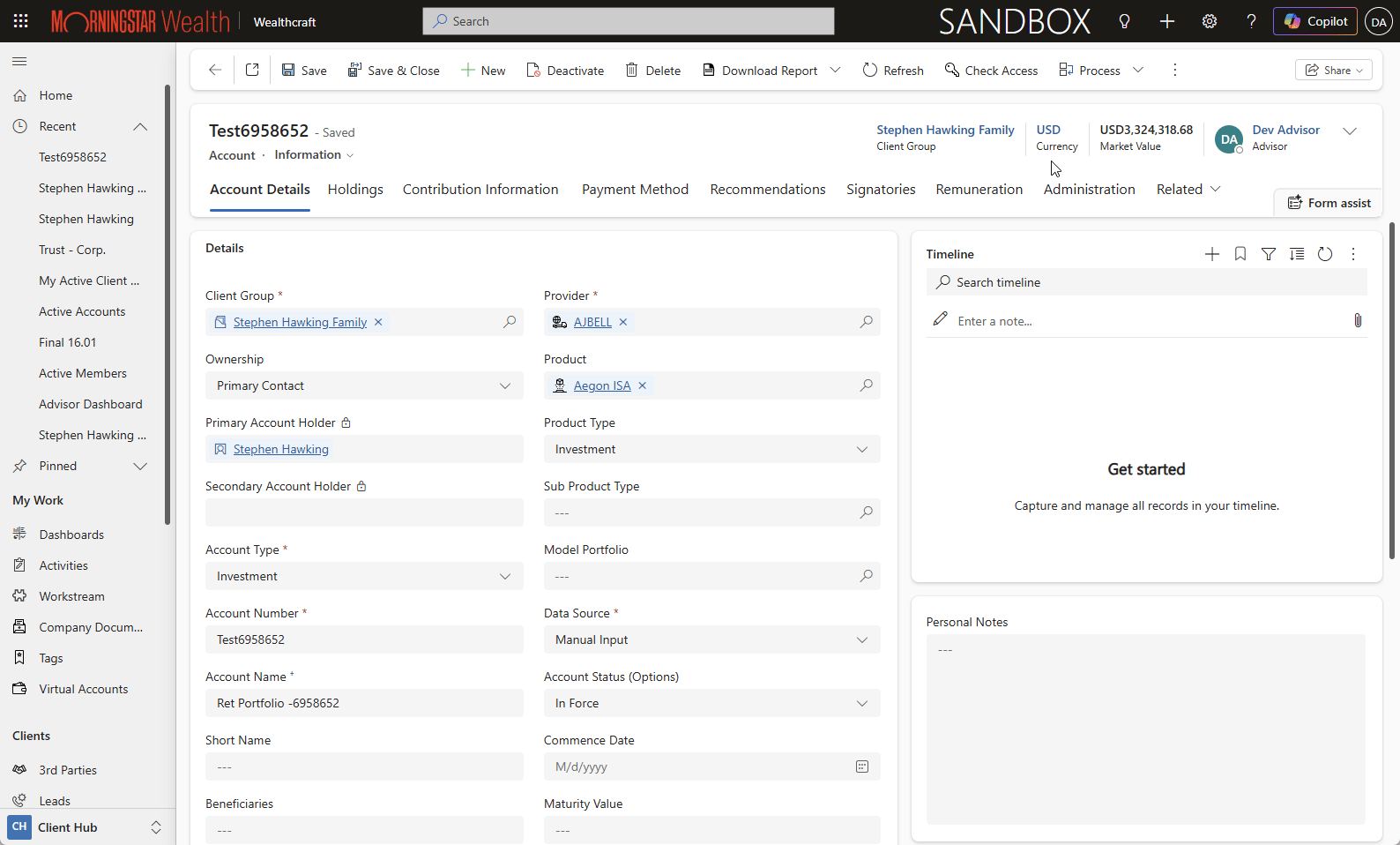Open Dashboards in the sidebar
Image resolution: width=1400 pixels, height=845 pixels.
pos(71,535)
